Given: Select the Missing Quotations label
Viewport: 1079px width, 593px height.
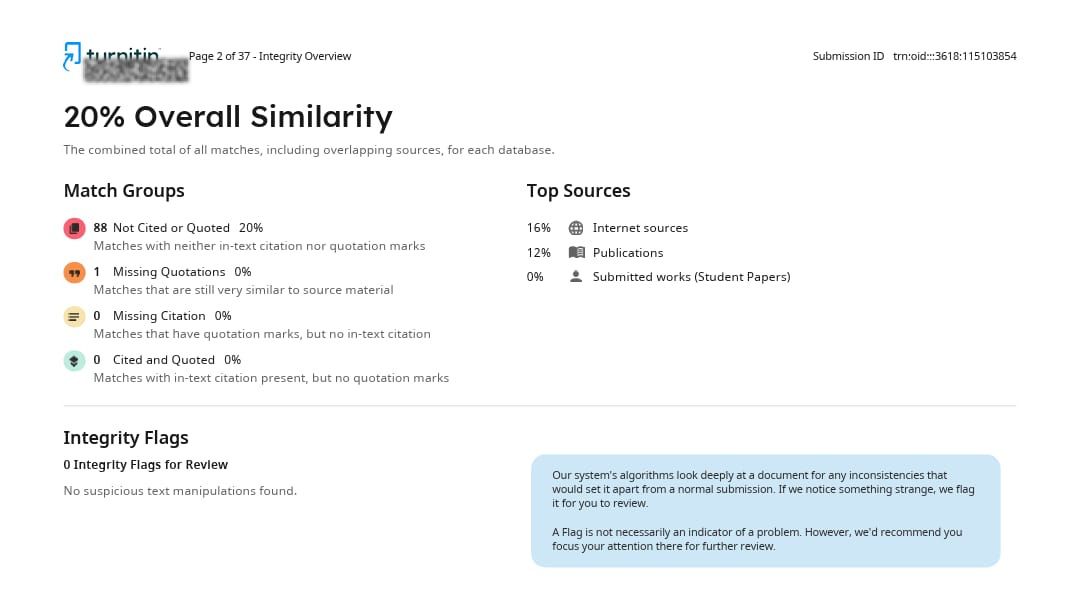Looking at the screenshot, I should pyautogui.click(x=169, y=272).
